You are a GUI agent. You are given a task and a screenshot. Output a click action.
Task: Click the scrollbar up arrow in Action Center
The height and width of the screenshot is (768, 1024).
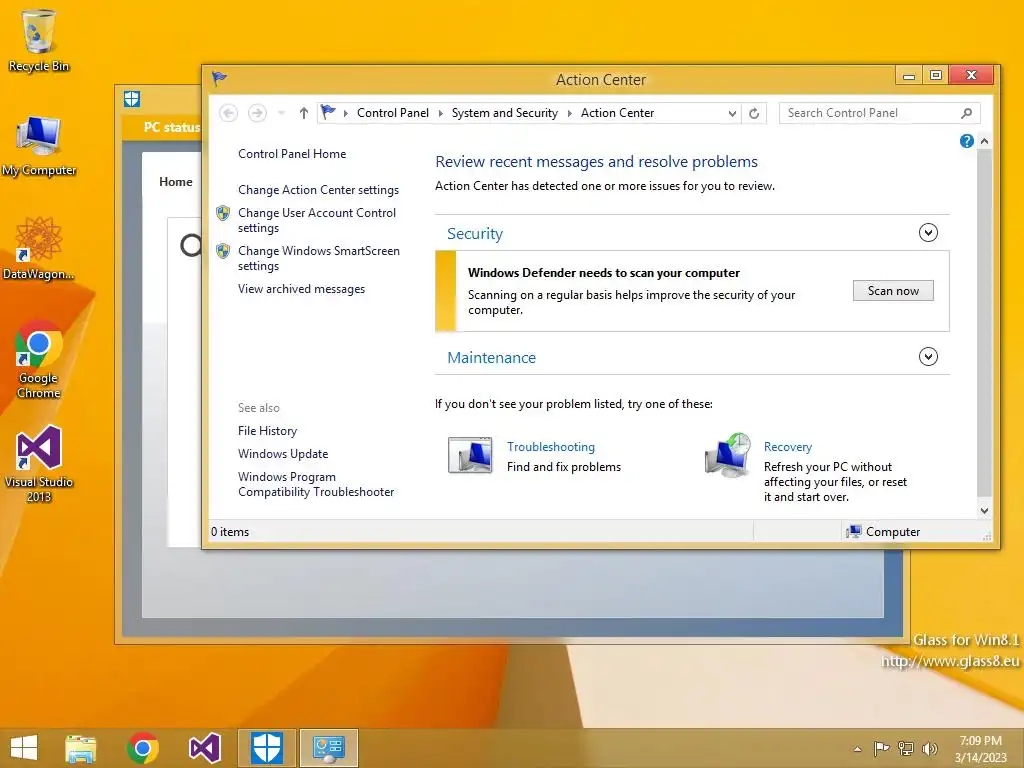[984, 141]
